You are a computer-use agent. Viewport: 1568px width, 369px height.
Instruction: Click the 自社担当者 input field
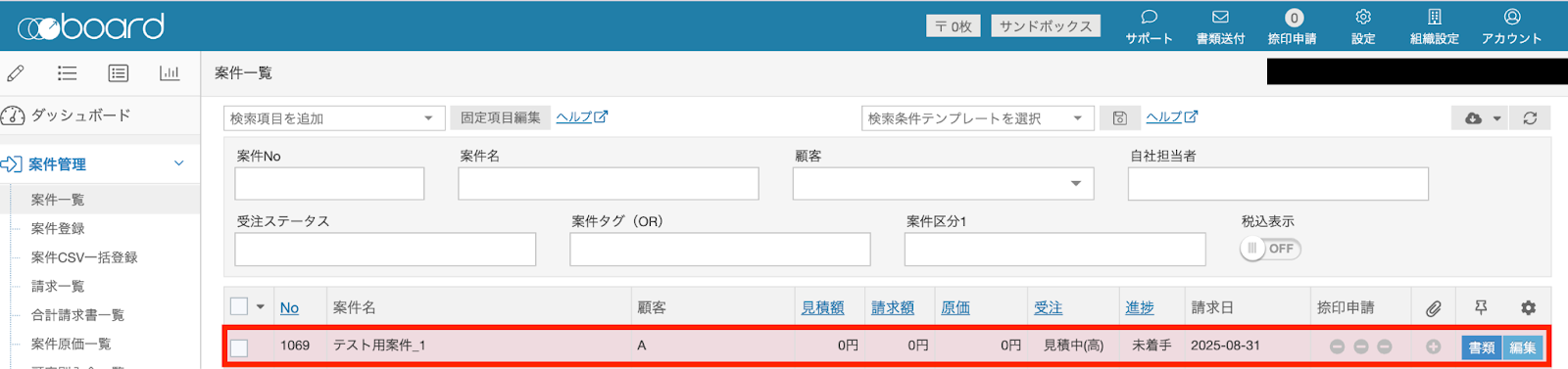pyautogui.click(x=1278, y=184)
